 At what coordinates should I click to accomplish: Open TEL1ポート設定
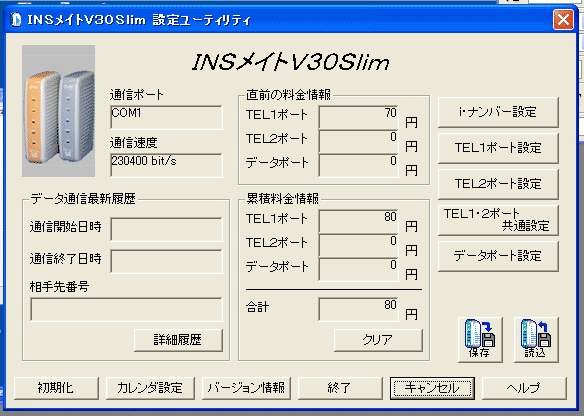[498, 148]
